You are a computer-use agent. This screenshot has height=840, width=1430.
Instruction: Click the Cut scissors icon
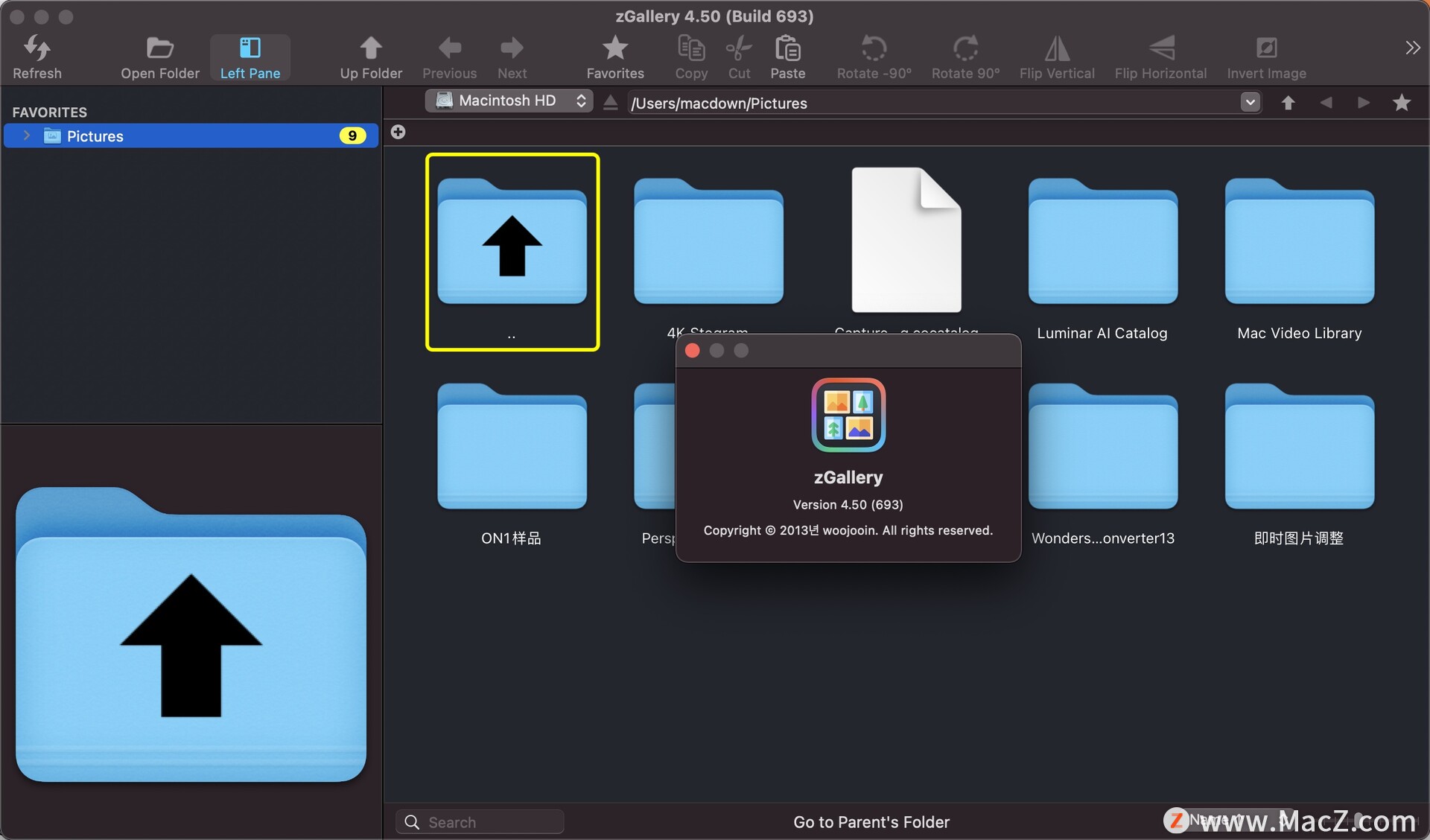[739, 57]
